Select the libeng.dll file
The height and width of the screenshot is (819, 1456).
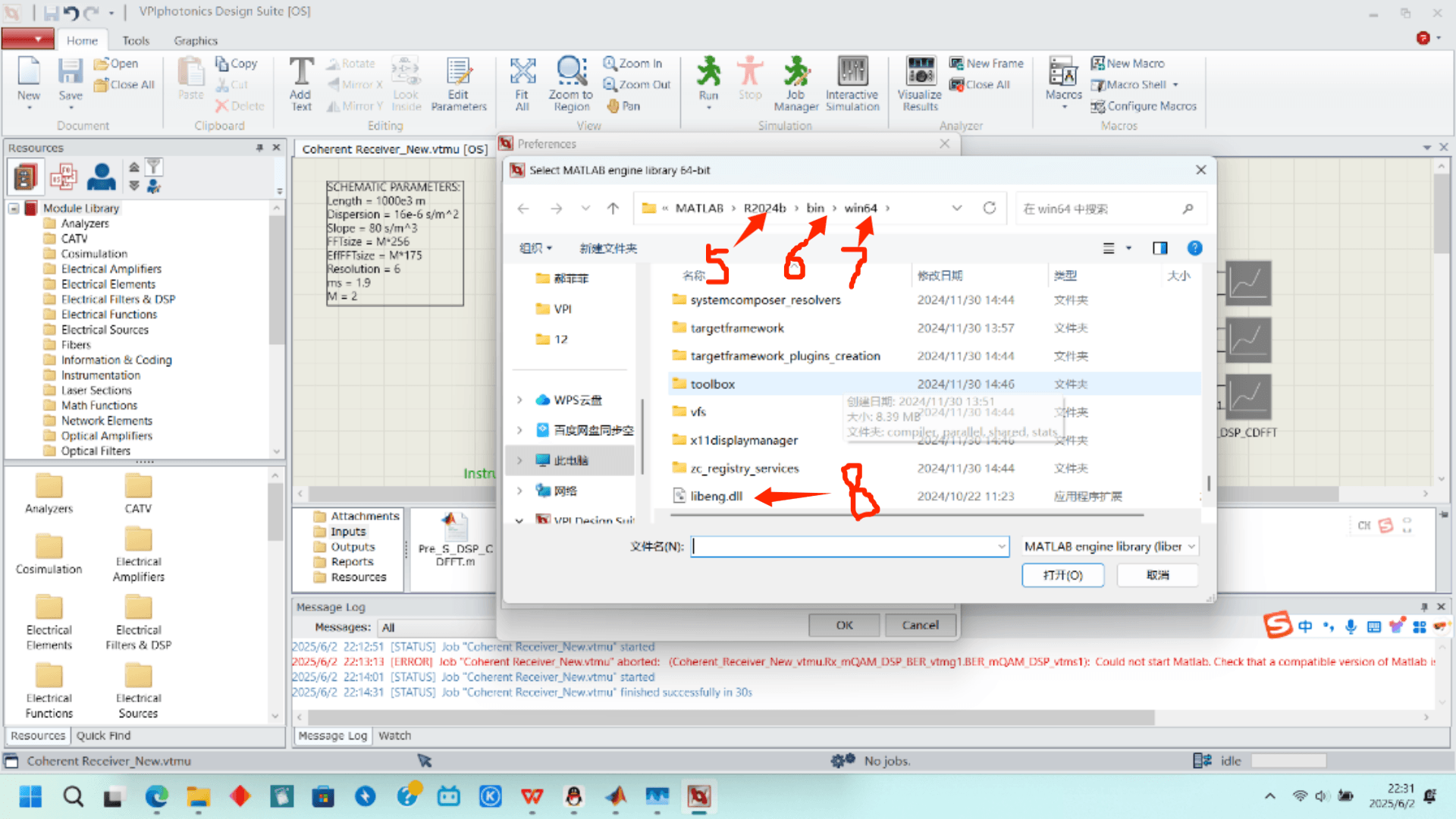coord(715,496)
